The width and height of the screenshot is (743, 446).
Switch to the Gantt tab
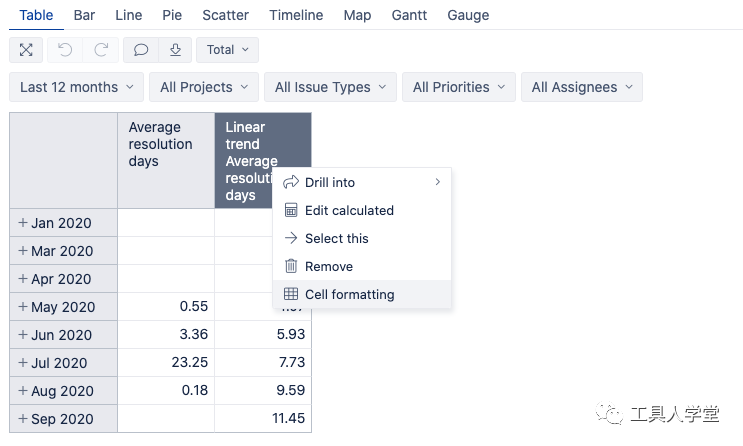point(409,15)
